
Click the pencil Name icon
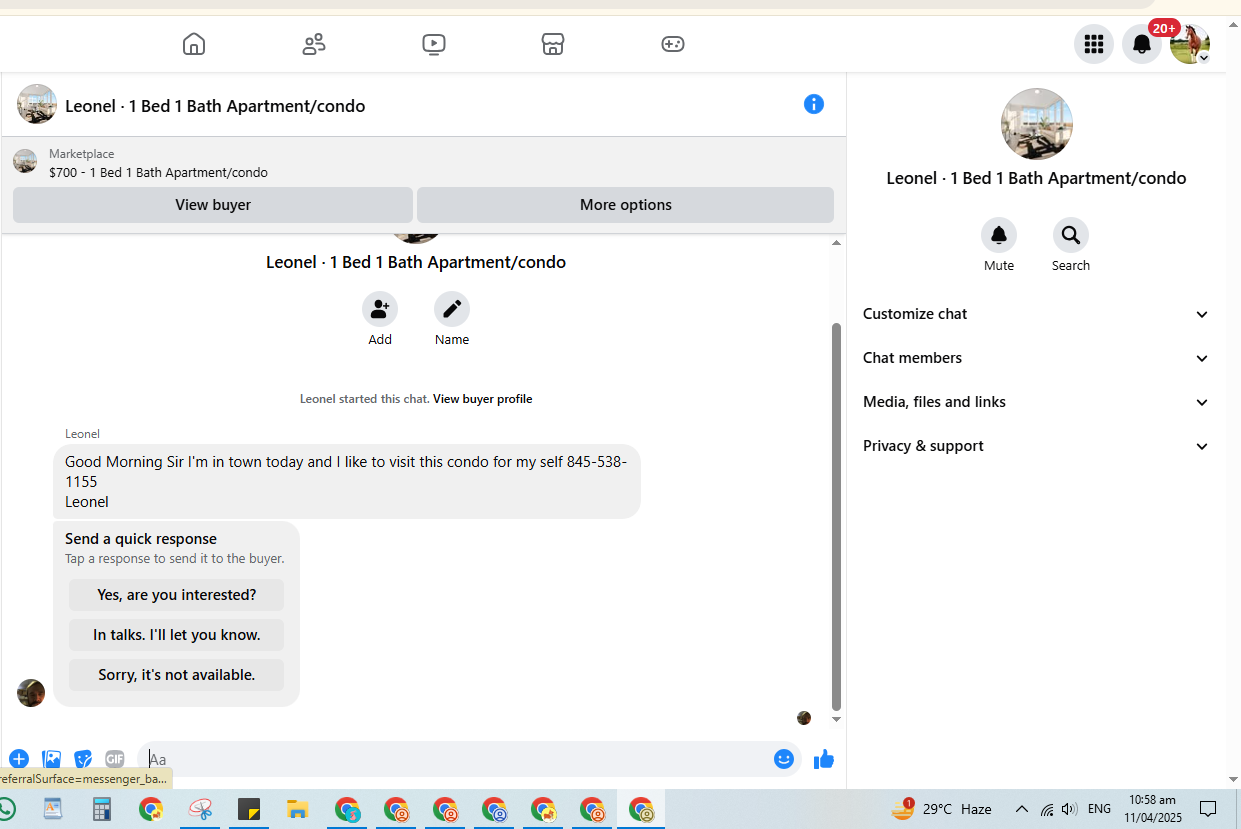pos(452,310)
